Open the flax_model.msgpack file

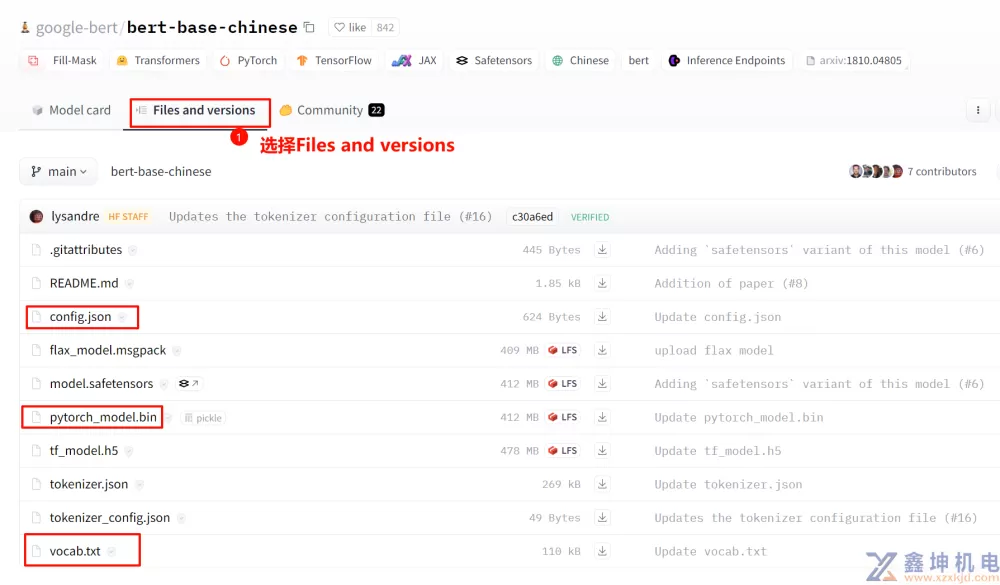coord(108,350)
